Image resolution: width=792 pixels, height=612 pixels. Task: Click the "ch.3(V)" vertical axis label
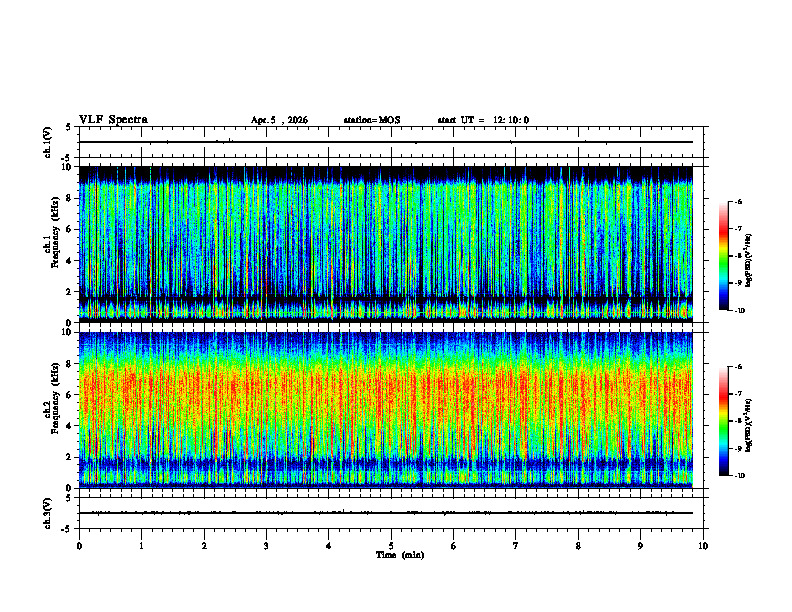[48, 513]
